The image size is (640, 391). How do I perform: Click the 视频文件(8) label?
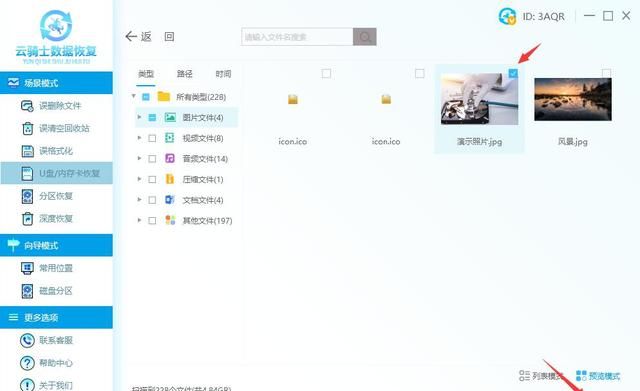[x=203, y=138]
